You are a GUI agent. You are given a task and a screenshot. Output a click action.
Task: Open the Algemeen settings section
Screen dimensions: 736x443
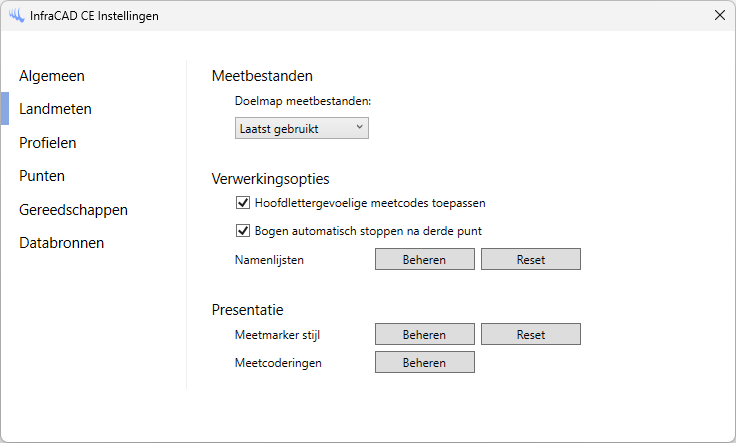click(52, 75)
